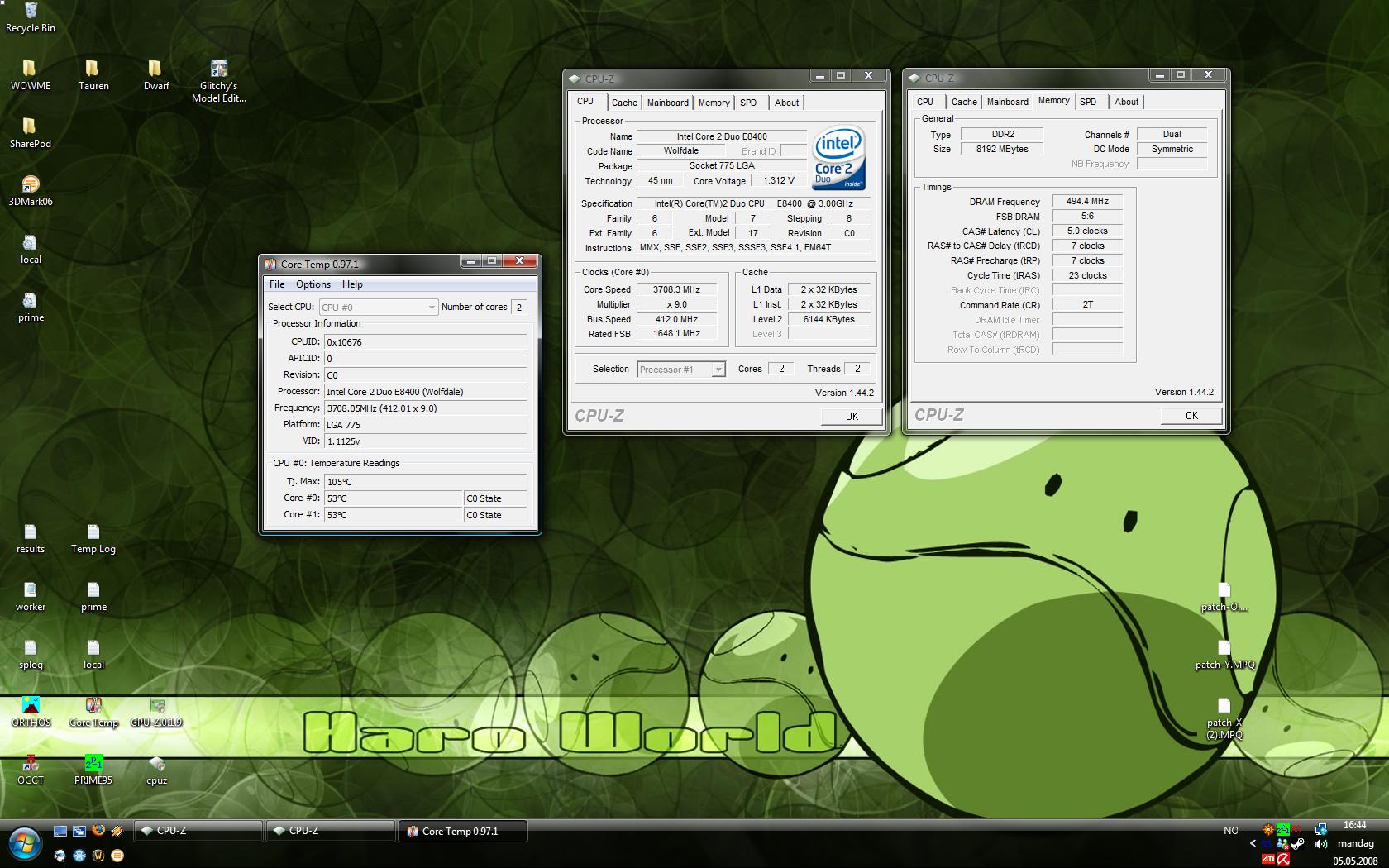Click the second CPU-Z taskbar button
This screenshot has width=1389, height=868.
click(330, 831)
